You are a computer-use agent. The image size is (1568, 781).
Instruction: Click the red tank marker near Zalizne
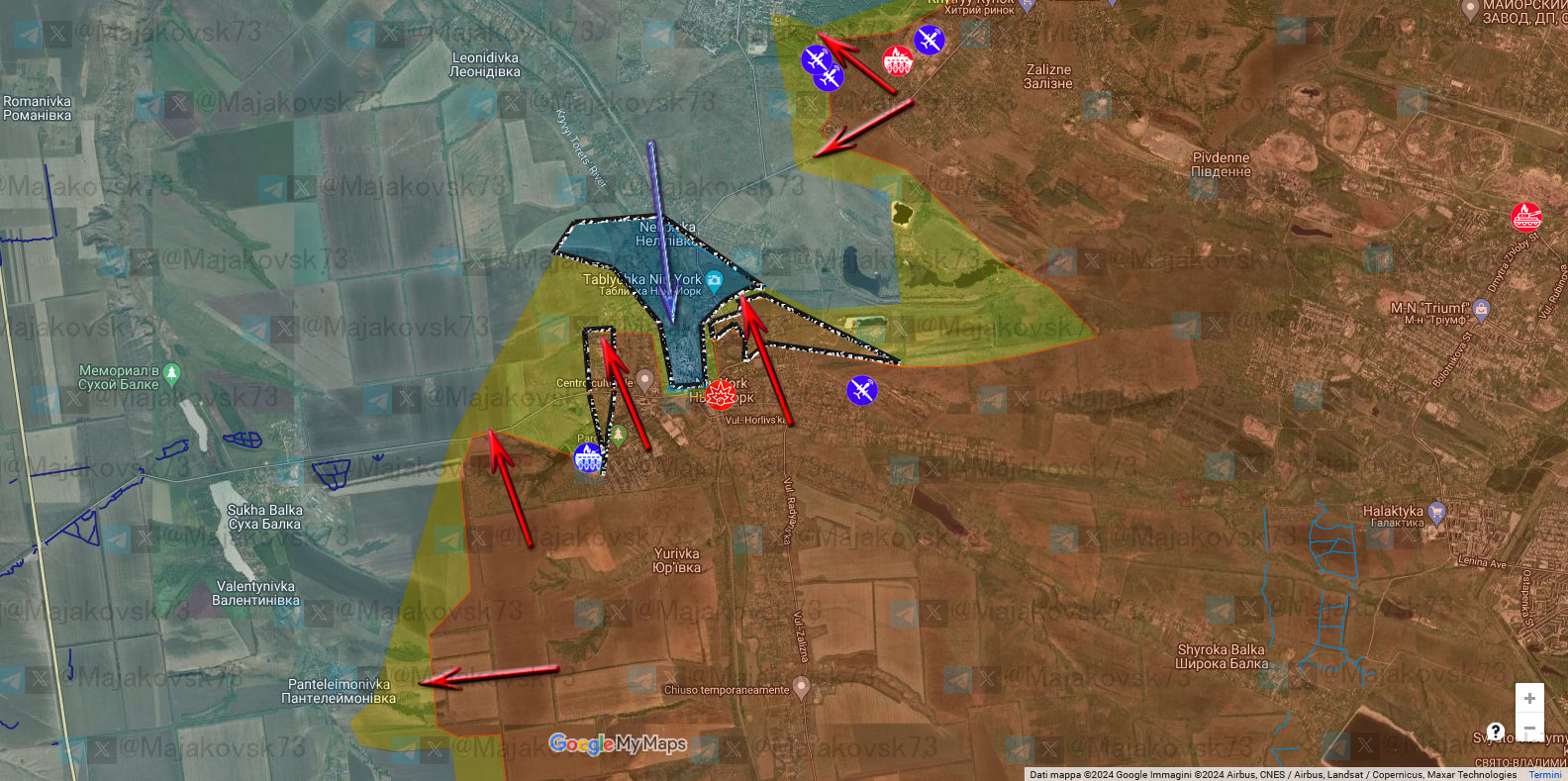(898, 61)
